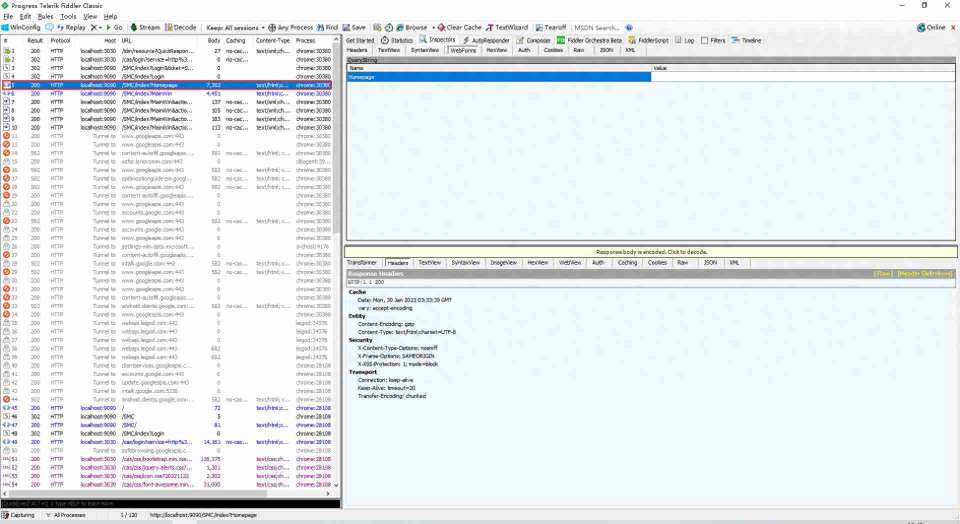This screenshot has height=524, width=960.
Task: Toggle the Decode option
Action: coord(181,28)
